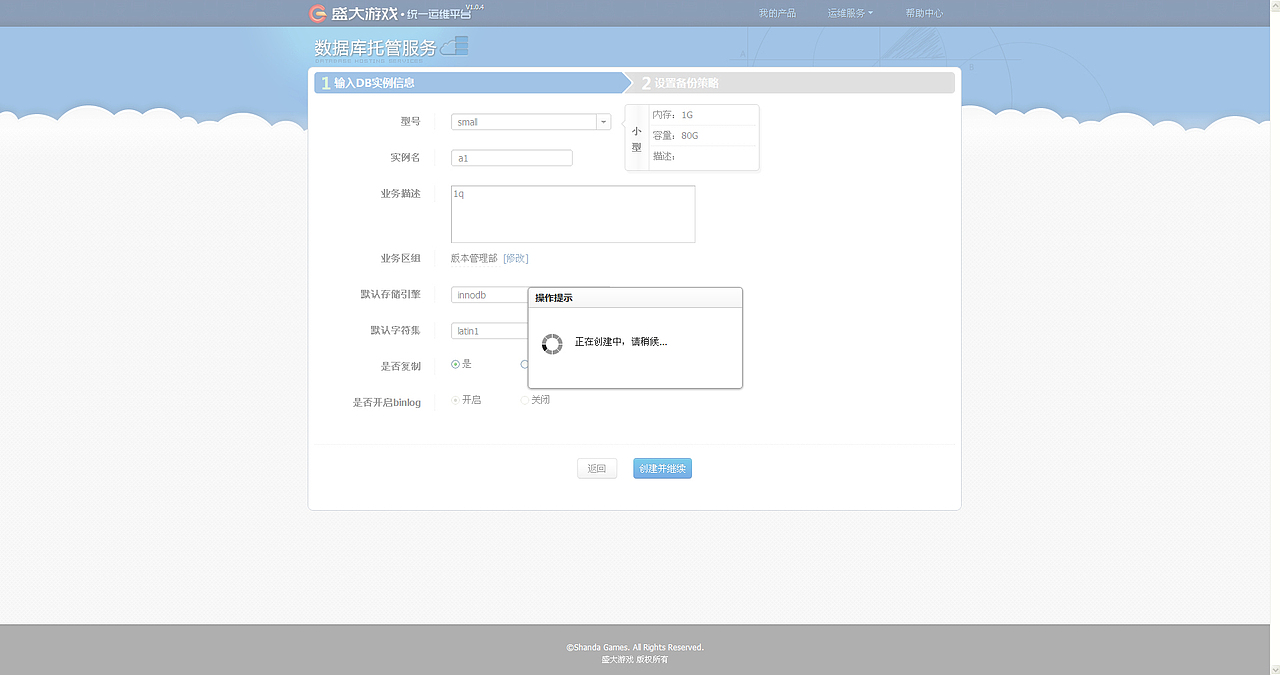
Task: Click the loading spinner in 操作提示 dialog
Action: (x=552, y=344)
